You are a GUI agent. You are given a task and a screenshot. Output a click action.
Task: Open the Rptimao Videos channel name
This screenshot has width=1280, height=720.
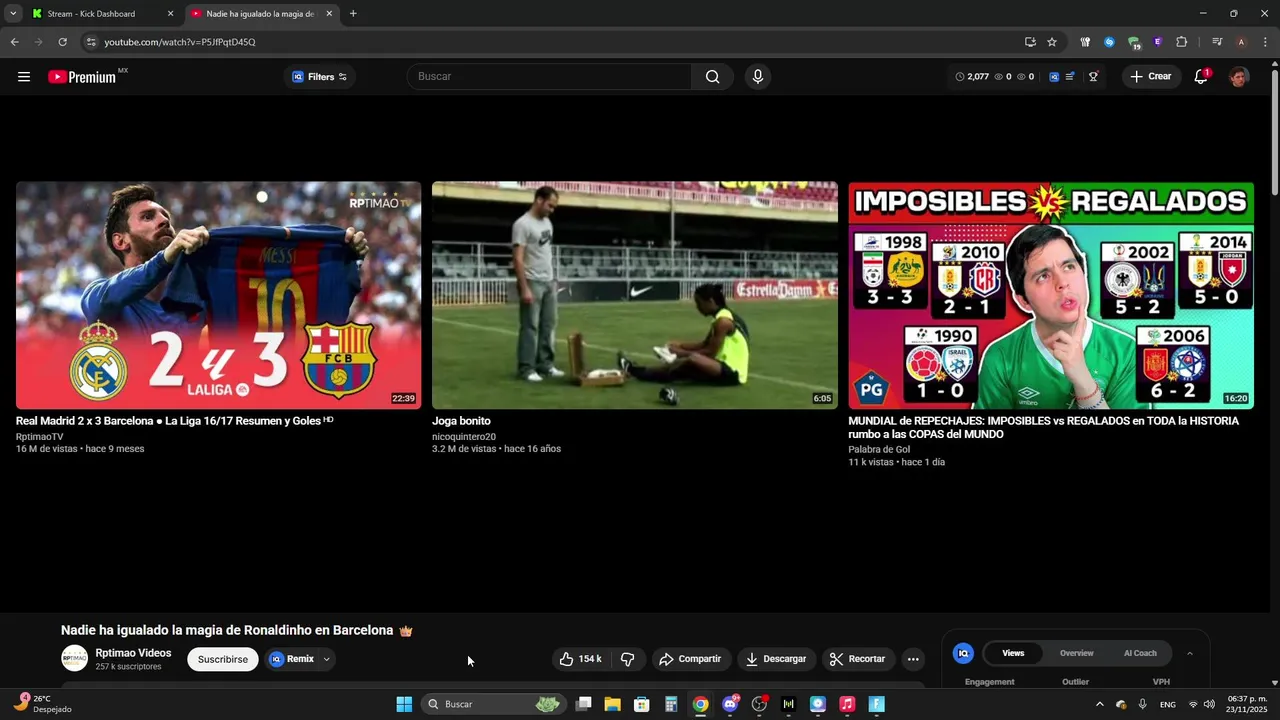(x=133, y=653)
